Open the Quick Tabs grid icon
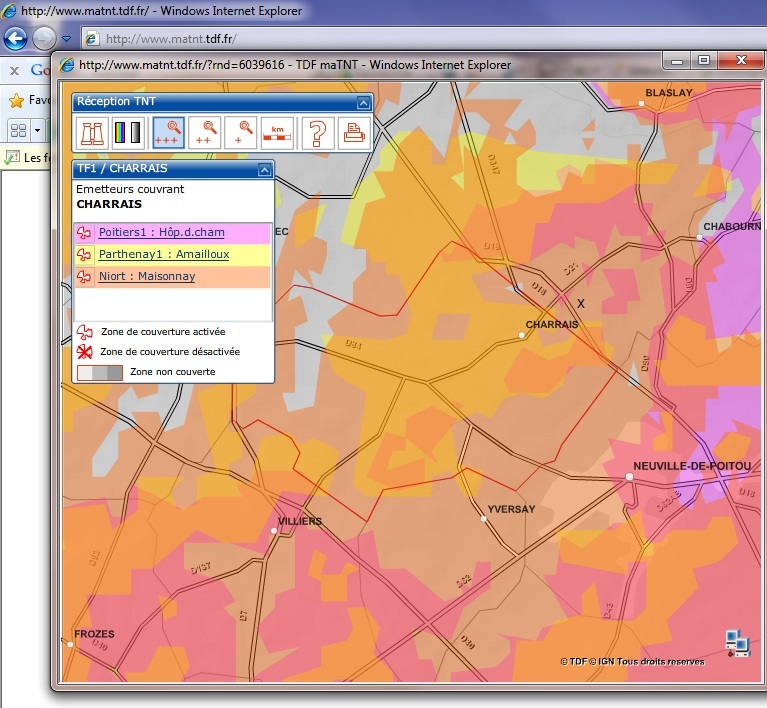Viewport: 767px width, 708px height. tap(19, 130)
